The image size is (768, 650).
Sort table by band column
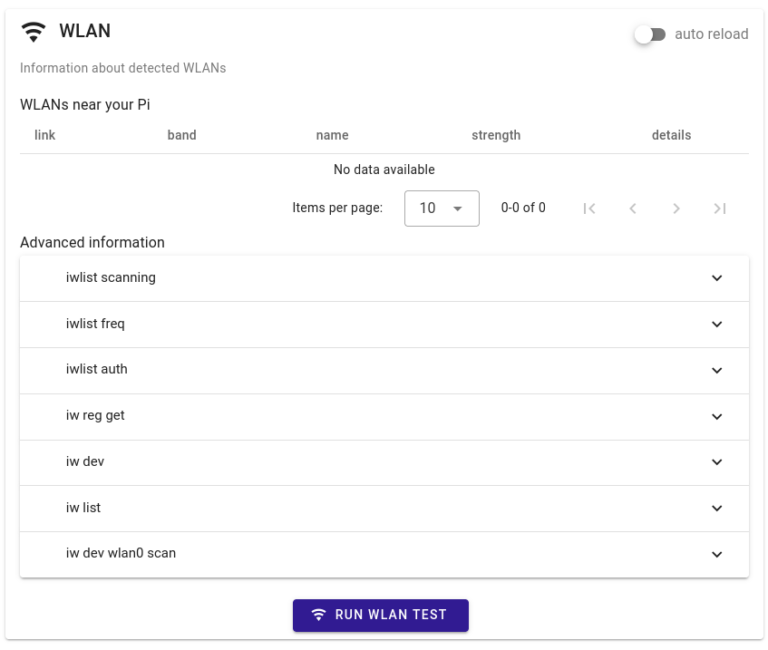click(x=181, y=135)
